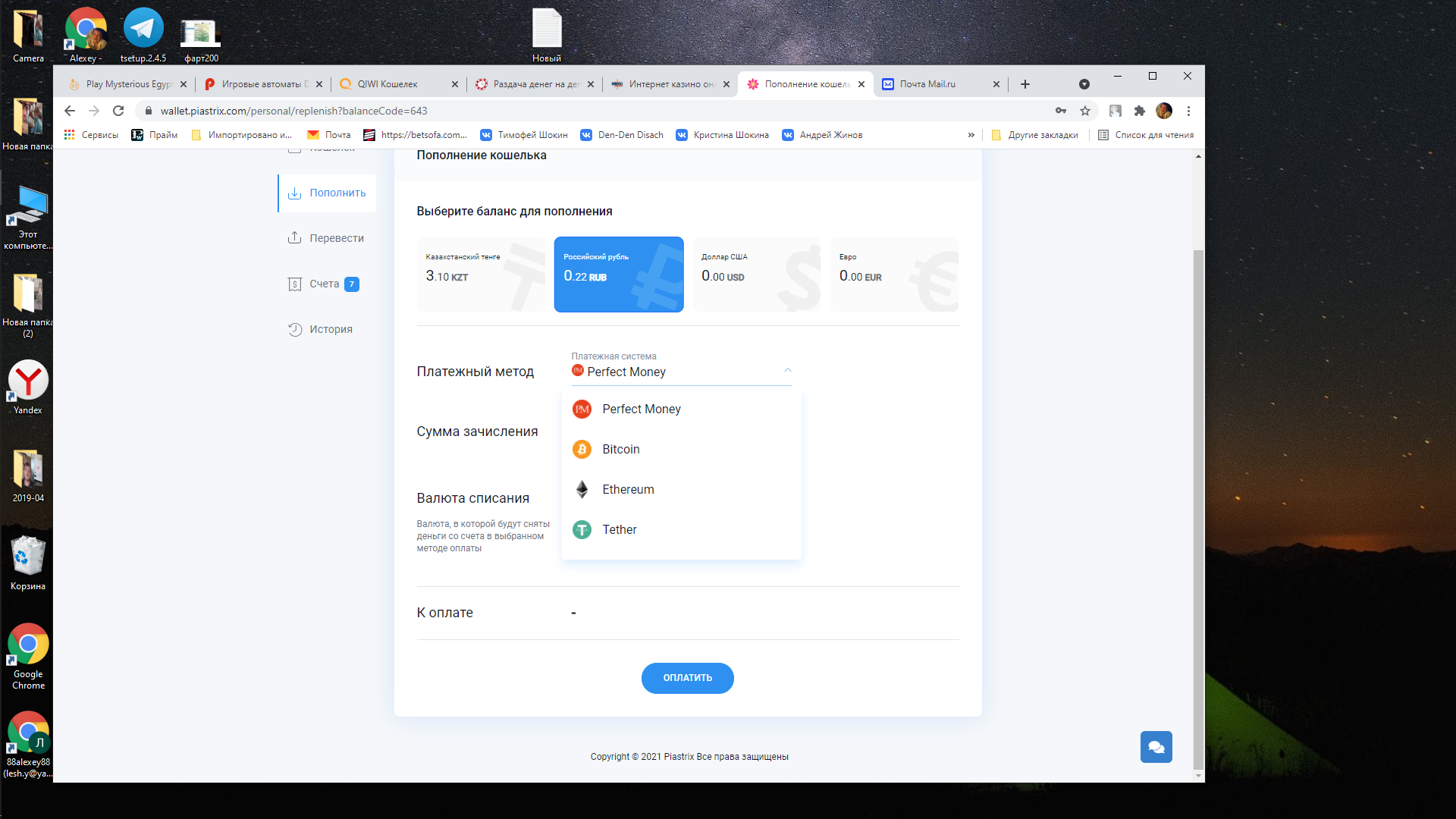Image resolution: width=1456 pixels, height=819 pixels.
Task: Select Kazakhstani tenge balance card
Action: pos(481,275)
